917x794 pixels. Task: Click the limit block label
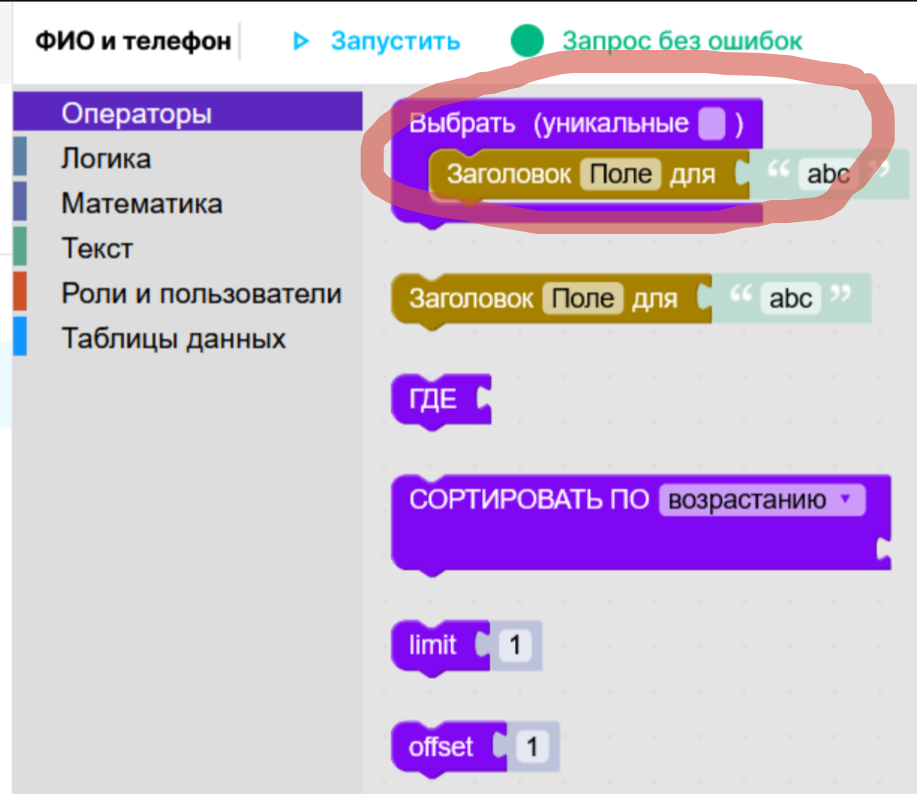click(x=432, y=645)
